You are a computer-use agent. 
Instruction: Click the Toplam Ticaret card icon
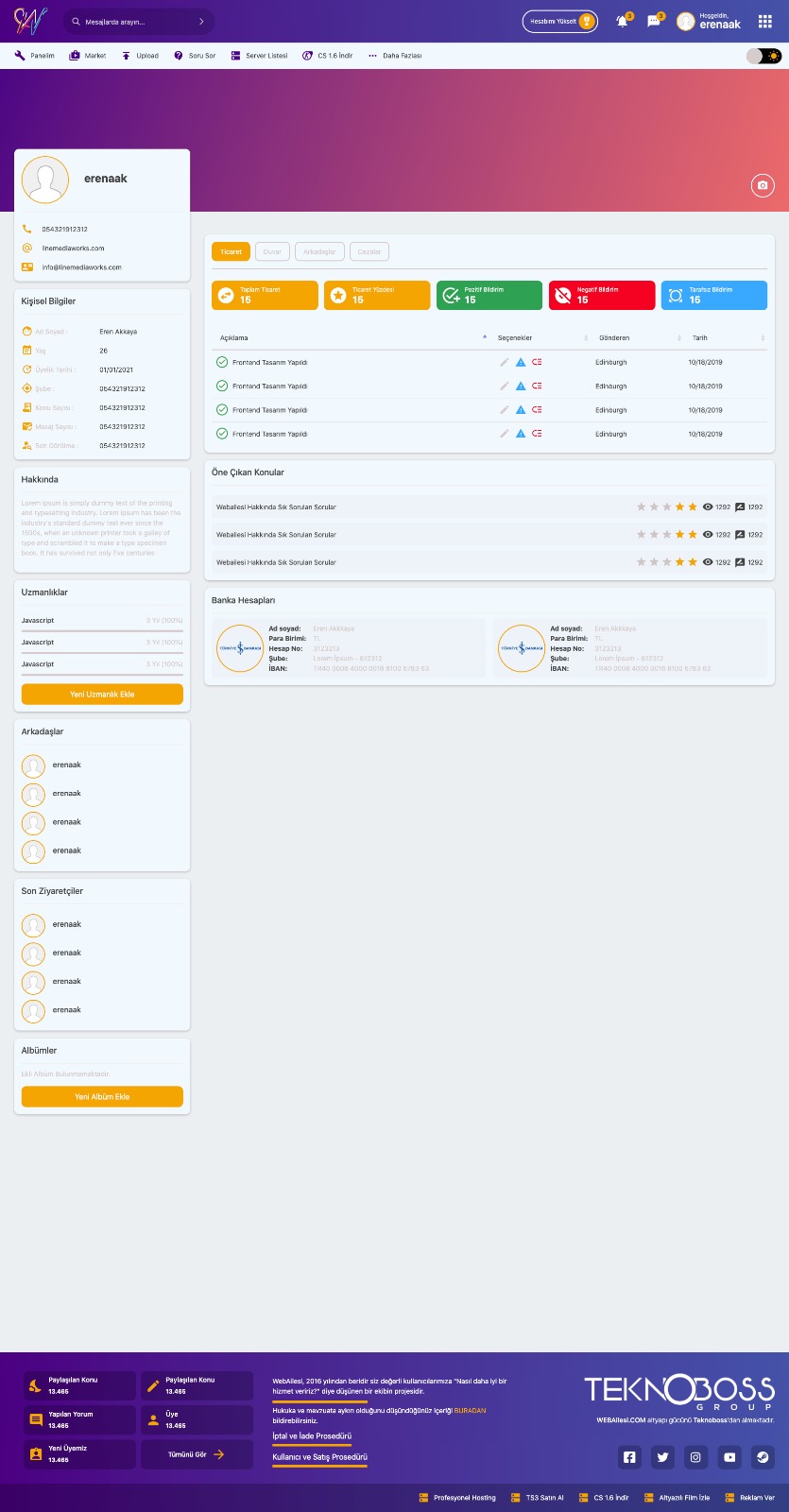[226, 296]
